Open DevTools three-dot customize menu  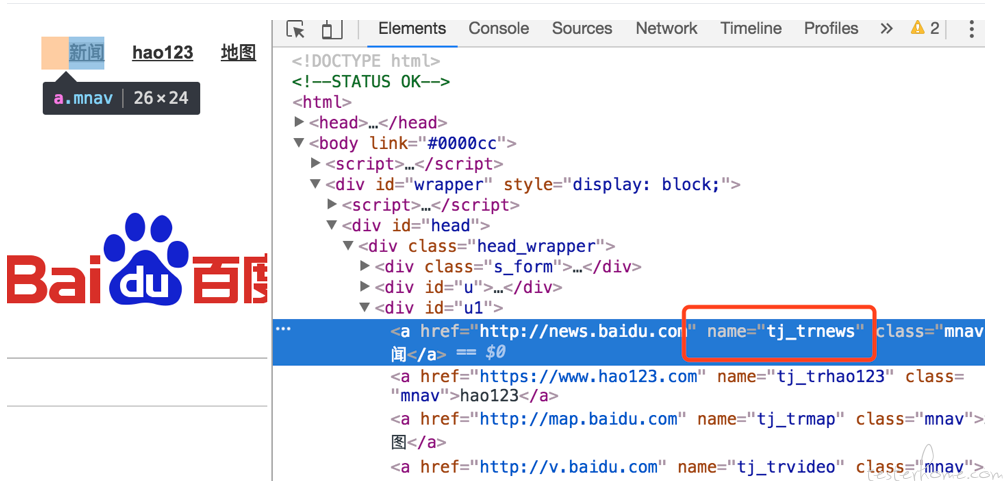(x=972, y=29)
